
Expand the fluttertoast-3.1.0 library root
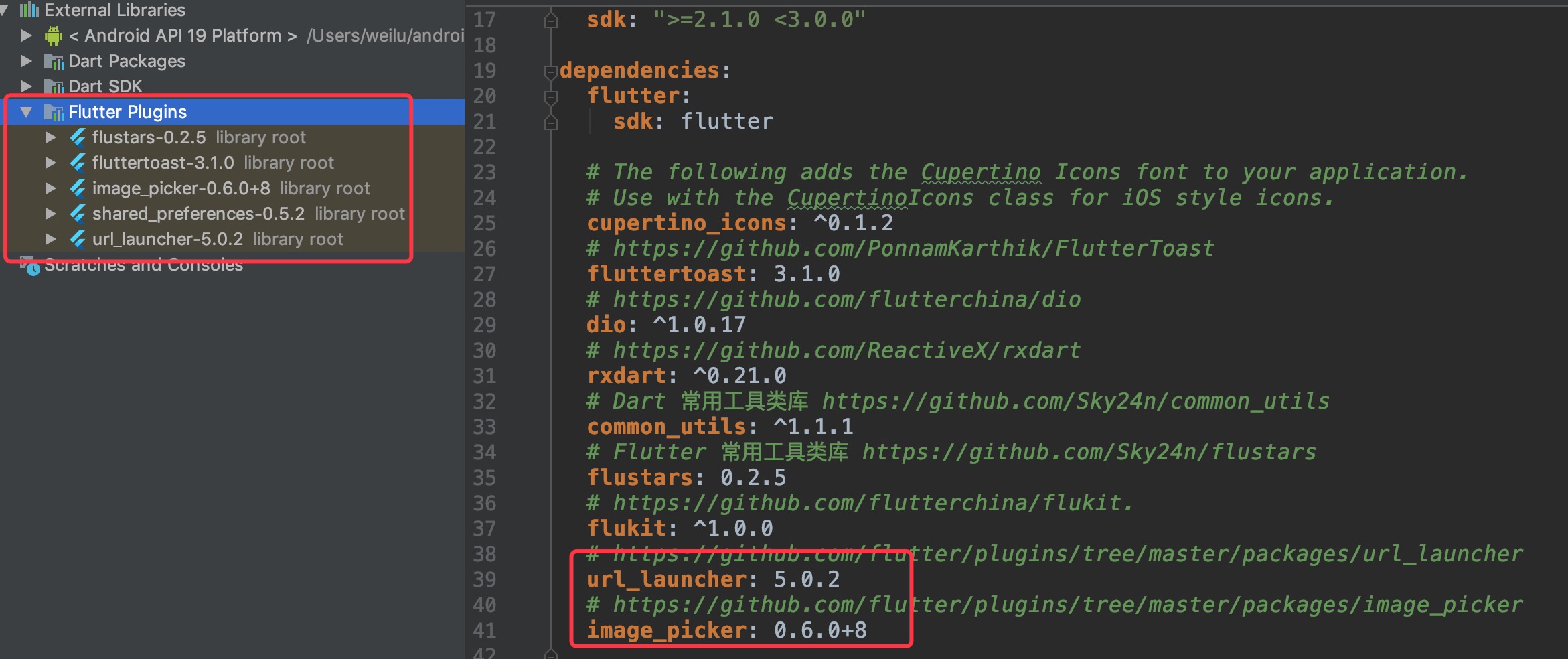50,163
